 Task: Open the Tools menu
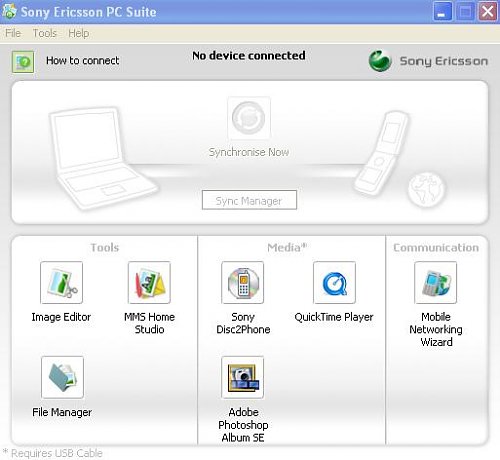point(45,33)
